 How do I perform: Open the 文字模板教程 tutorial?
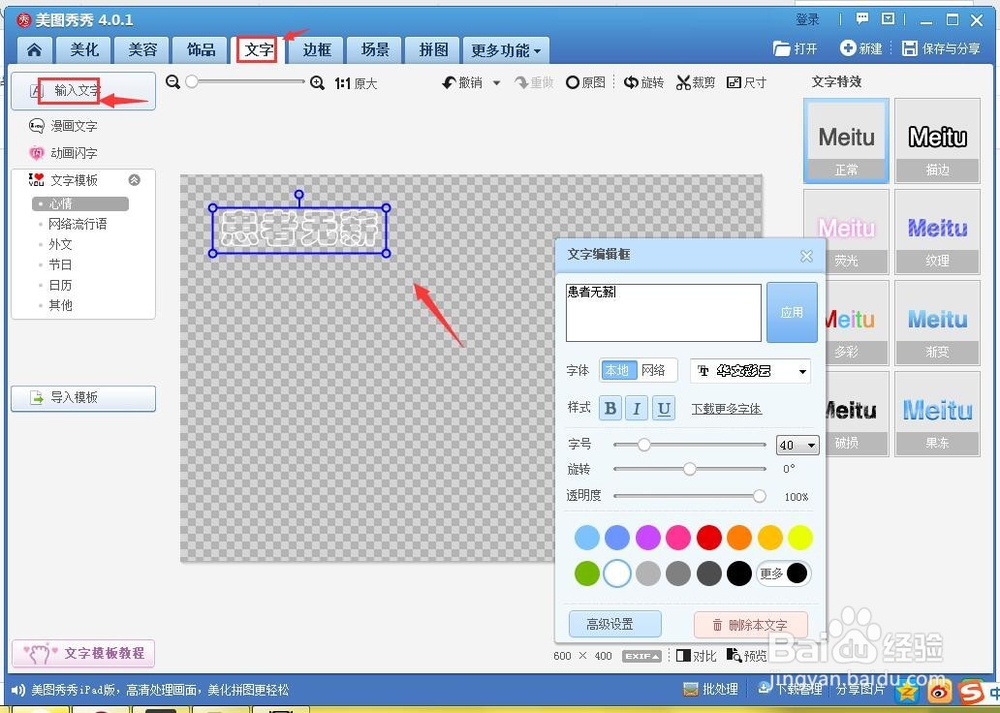coord(84,653)
